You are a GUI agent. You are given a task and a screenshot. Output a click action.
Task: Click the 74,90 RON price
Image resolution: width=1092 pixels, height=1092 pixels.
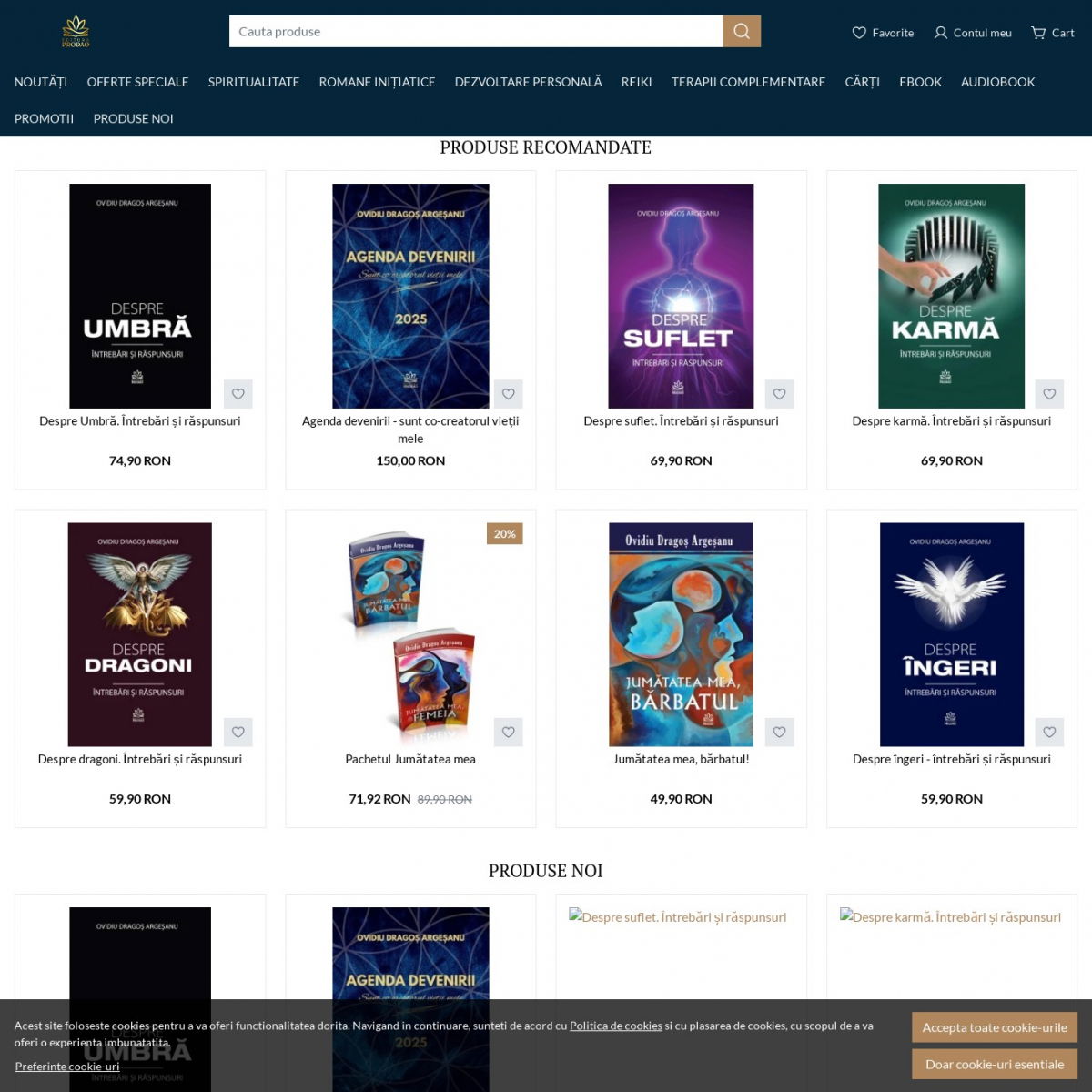[140, 460]
